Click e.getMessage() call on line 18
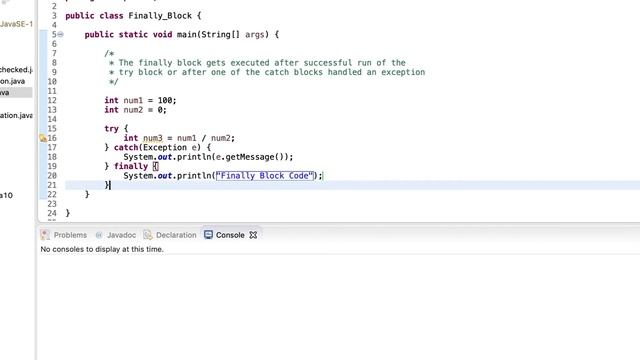The image size is (640, 360). 252,157
